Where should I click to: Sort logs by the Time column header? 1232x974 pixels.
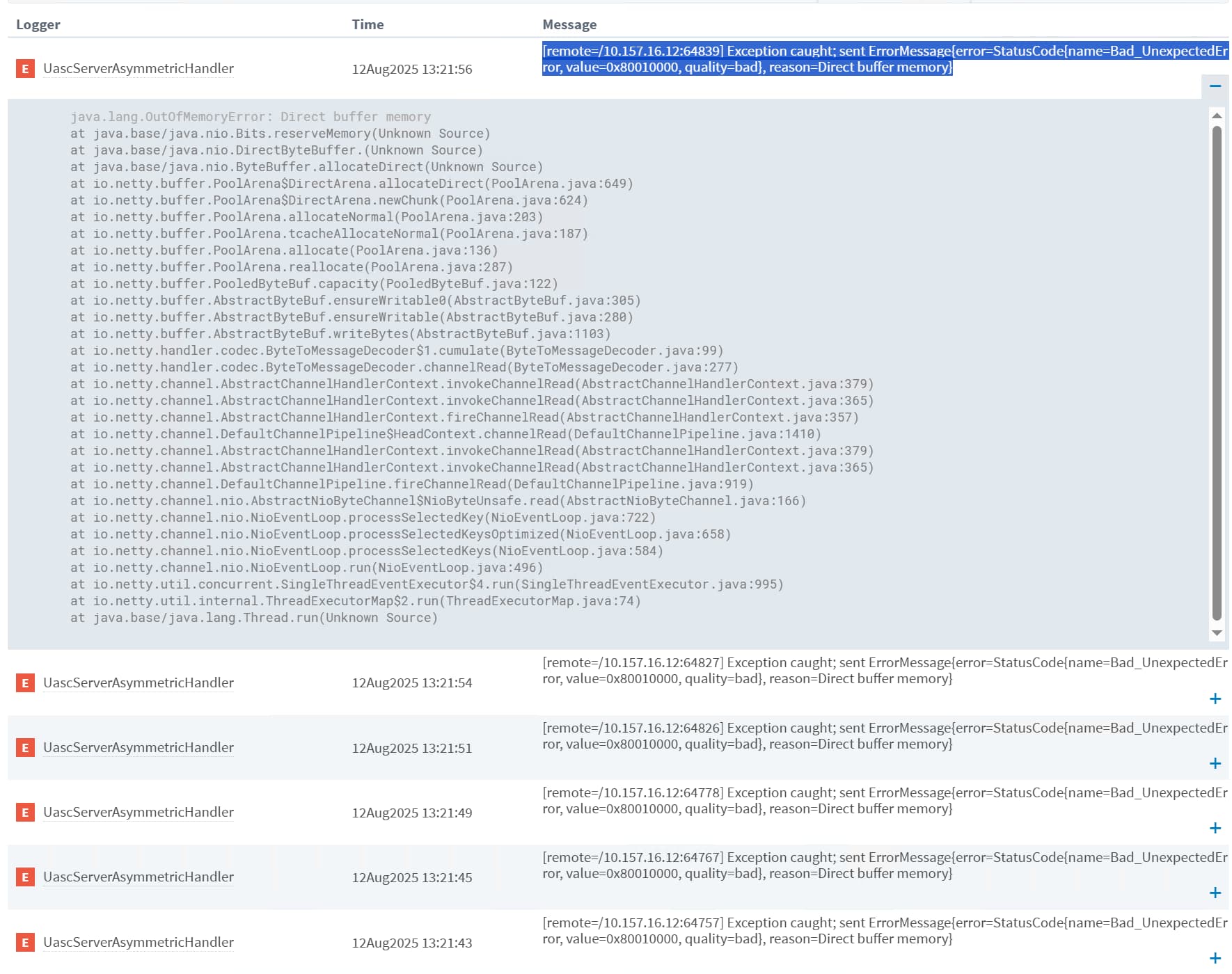click(x=368, y=24)
